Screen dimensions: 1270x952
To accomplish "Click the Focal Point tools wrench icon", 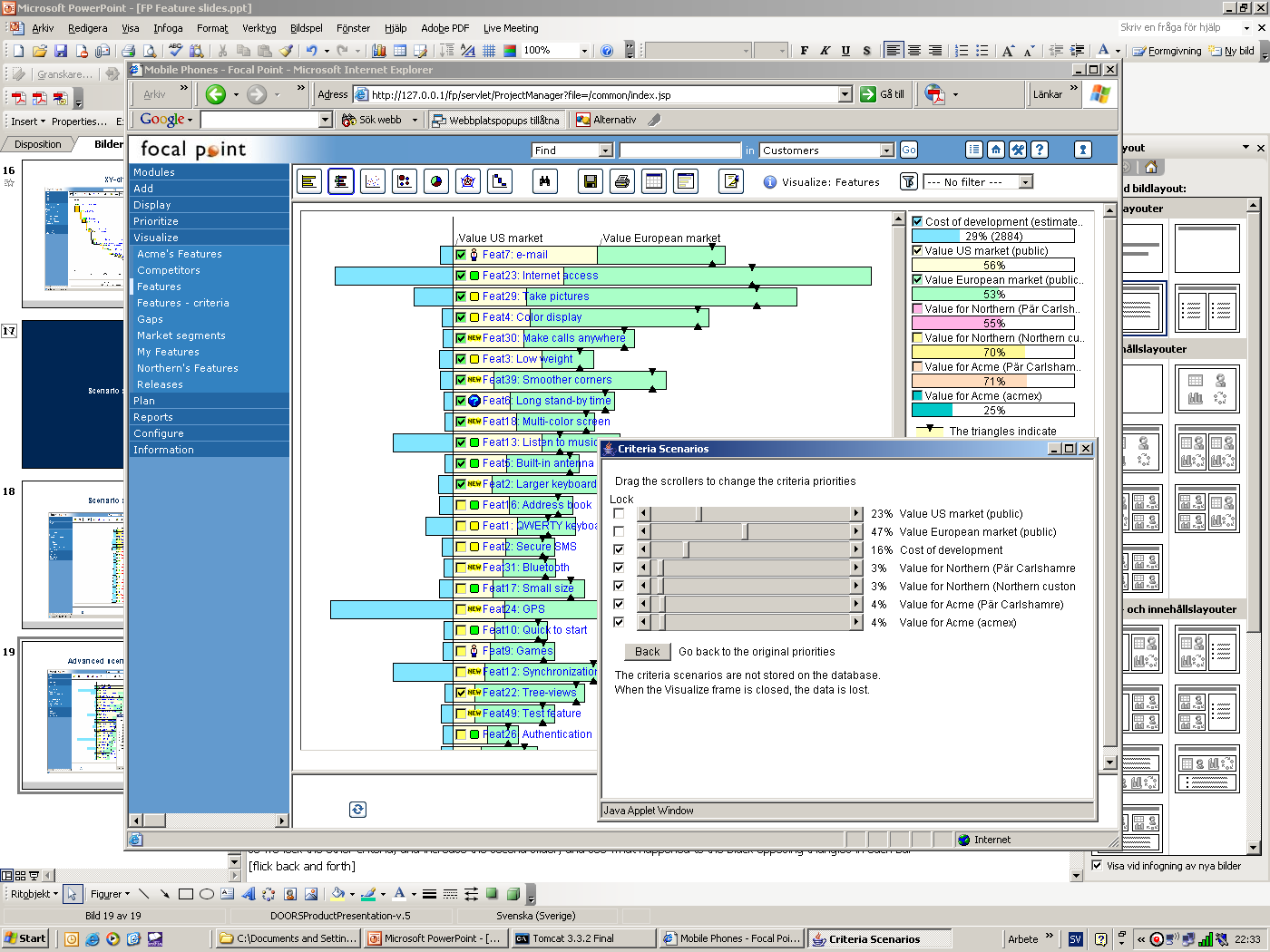I will pyautogui.click(x=1018, y=150).
